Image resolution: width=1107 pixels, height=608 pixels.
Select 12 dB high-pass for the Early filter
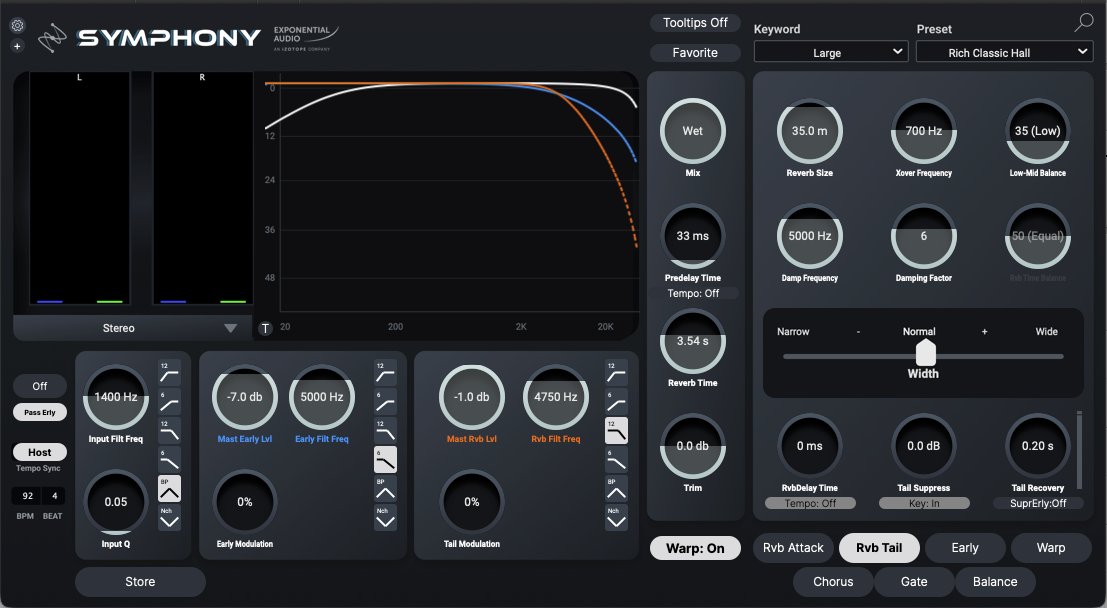tap(385, 373)
